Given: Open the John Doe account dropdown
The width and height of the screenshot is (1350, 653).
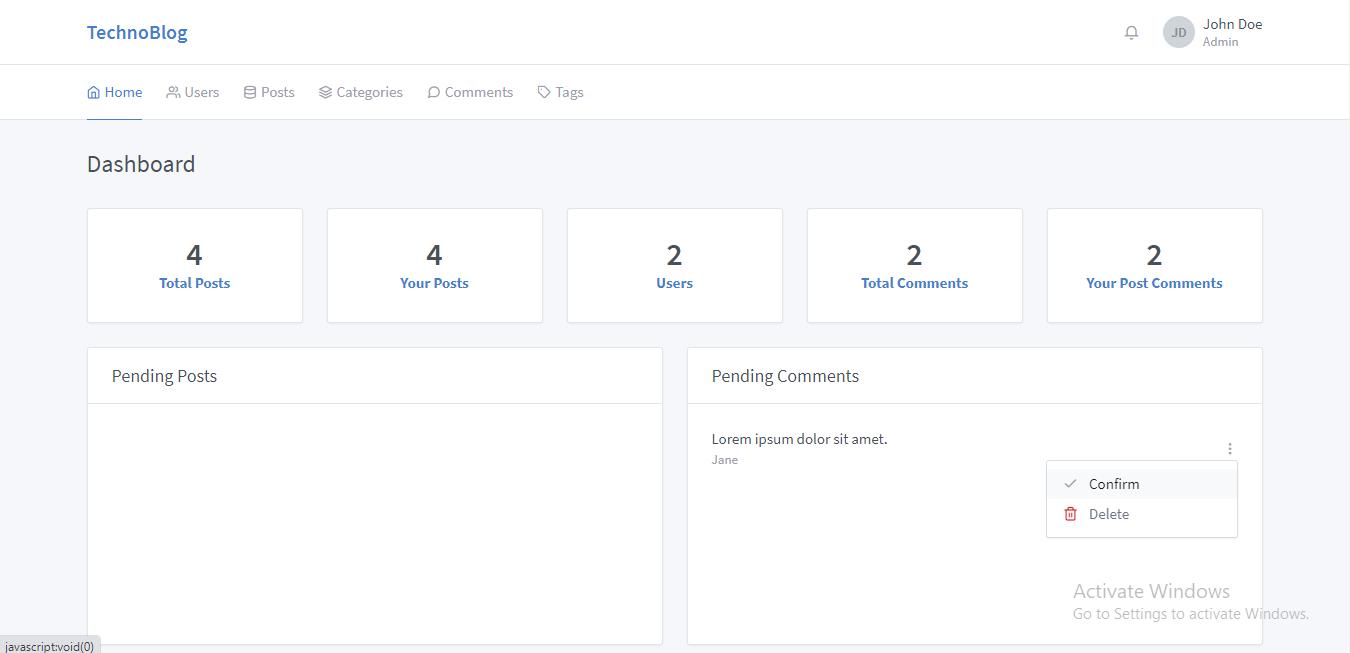Looking at the screenshot, I should tap(1232, 32).
